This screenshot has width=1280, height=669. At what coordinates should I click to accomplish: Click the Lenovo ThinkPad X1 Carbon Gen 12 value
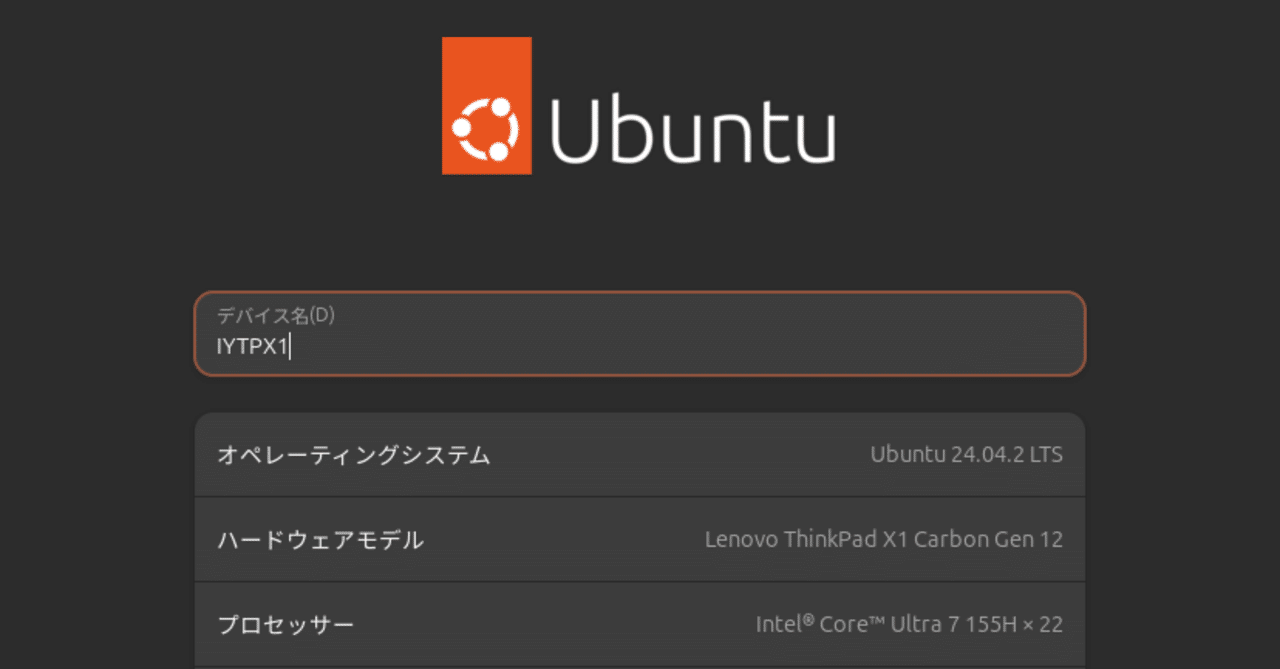884,539
